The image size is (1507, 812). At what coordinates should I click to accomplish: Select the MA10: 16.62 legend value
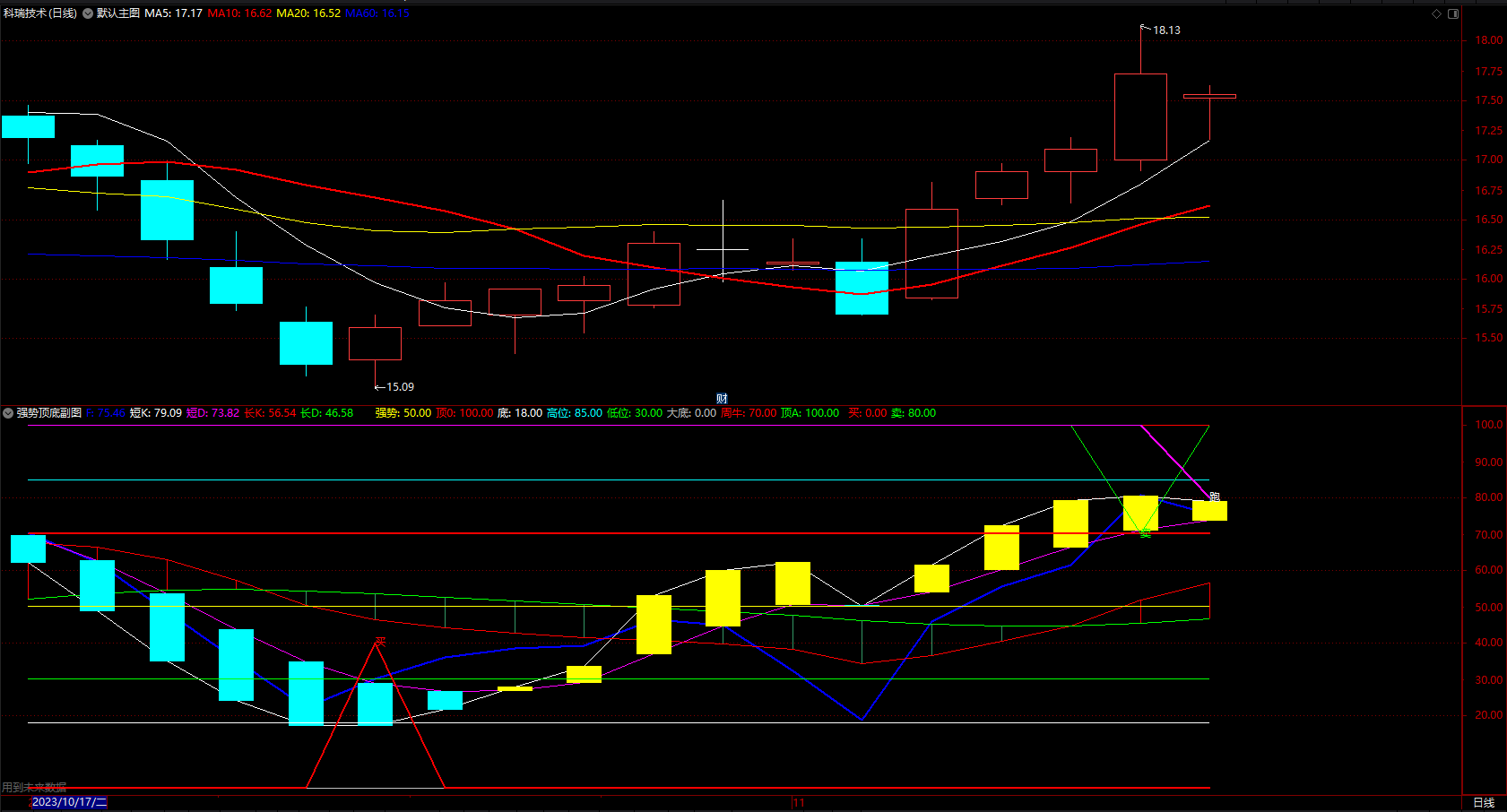(x=239, y=13)
